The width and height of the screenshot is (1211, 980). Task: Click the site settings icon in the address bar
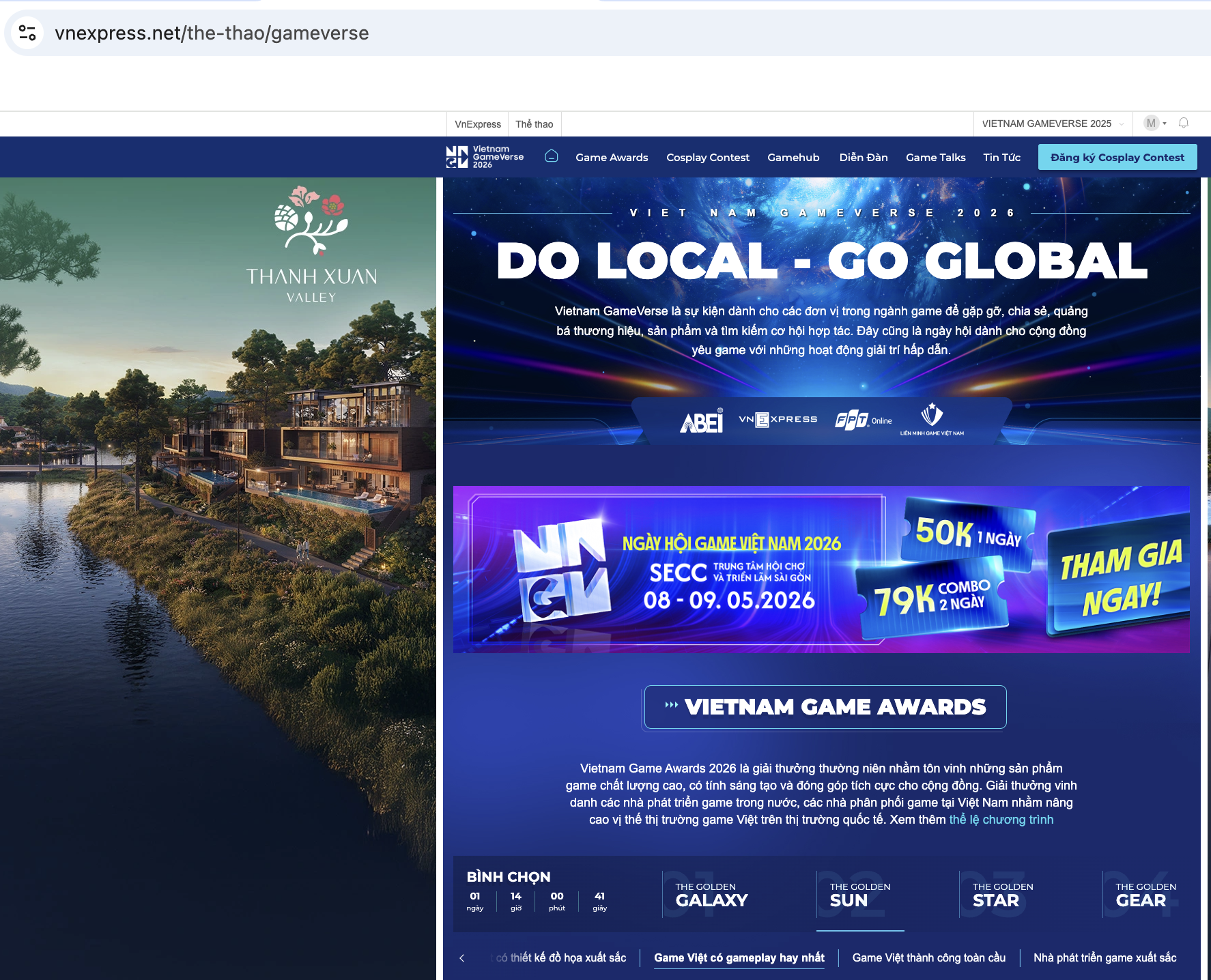28,32
